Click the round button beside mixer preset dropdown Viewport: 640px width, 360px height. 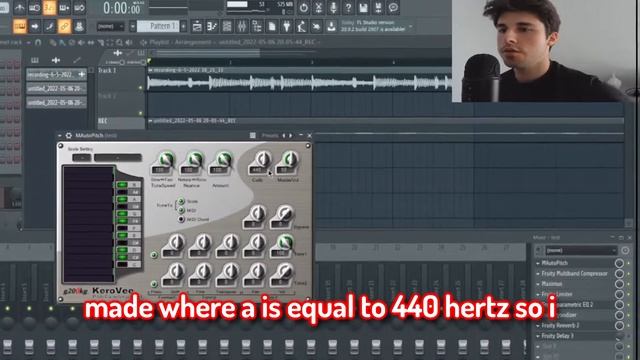[625, 250]
